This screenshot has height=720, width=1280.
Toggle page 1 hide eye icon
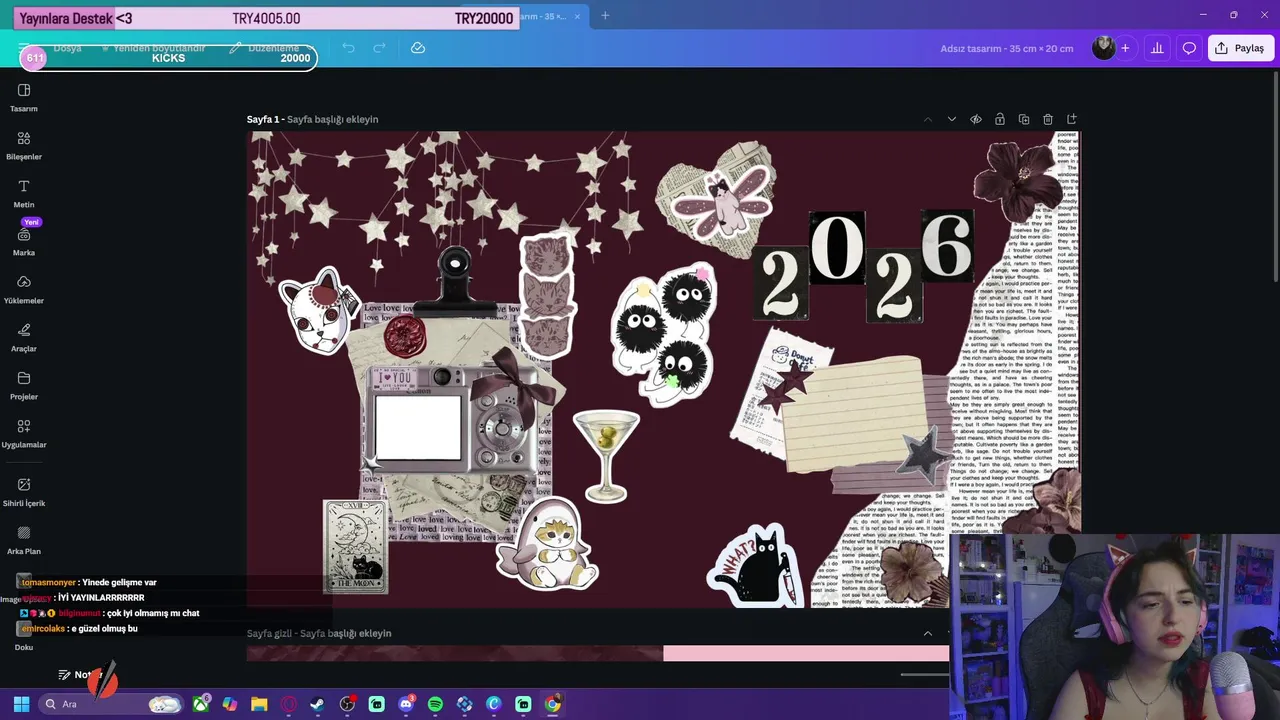tap(976, 119)
